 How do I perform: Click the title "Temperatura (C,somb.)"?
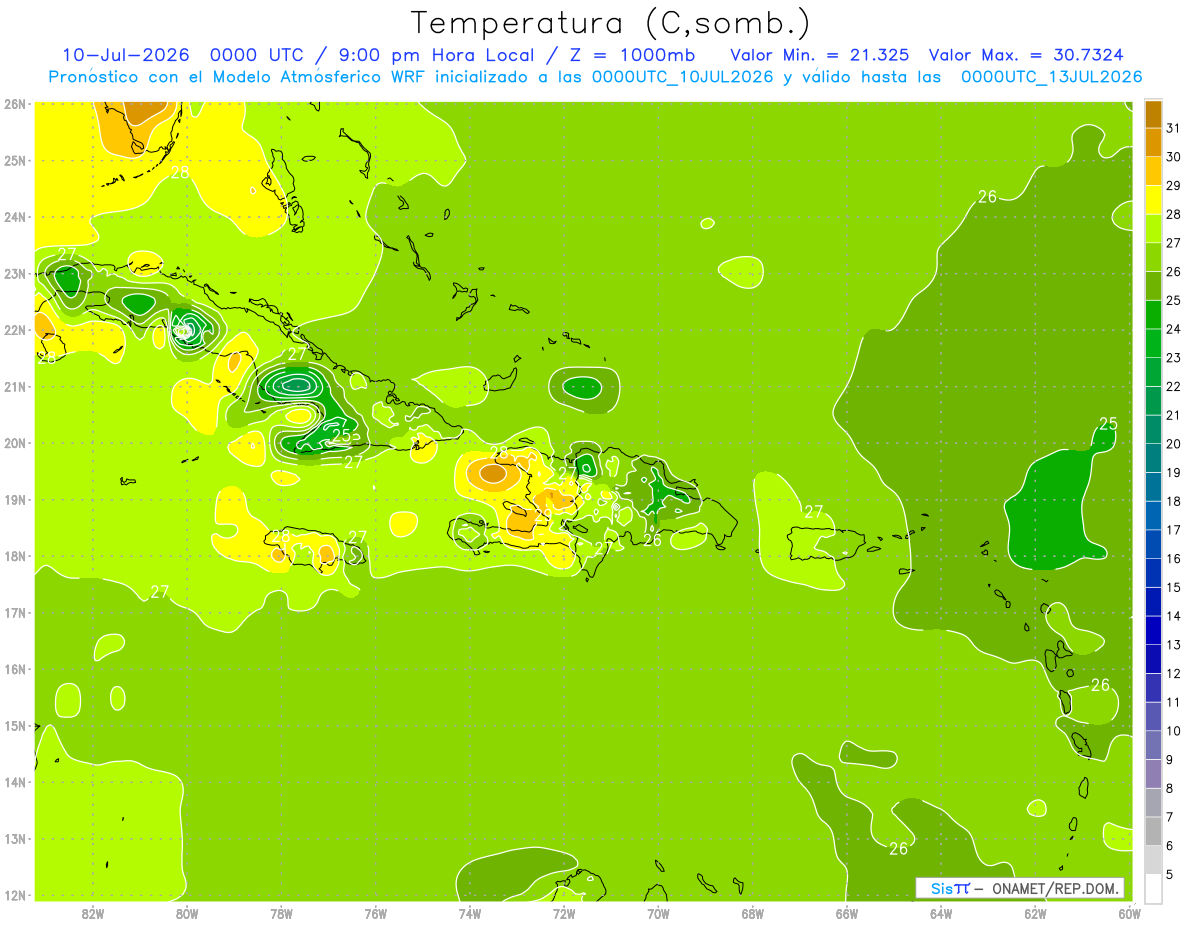point(611,23)
